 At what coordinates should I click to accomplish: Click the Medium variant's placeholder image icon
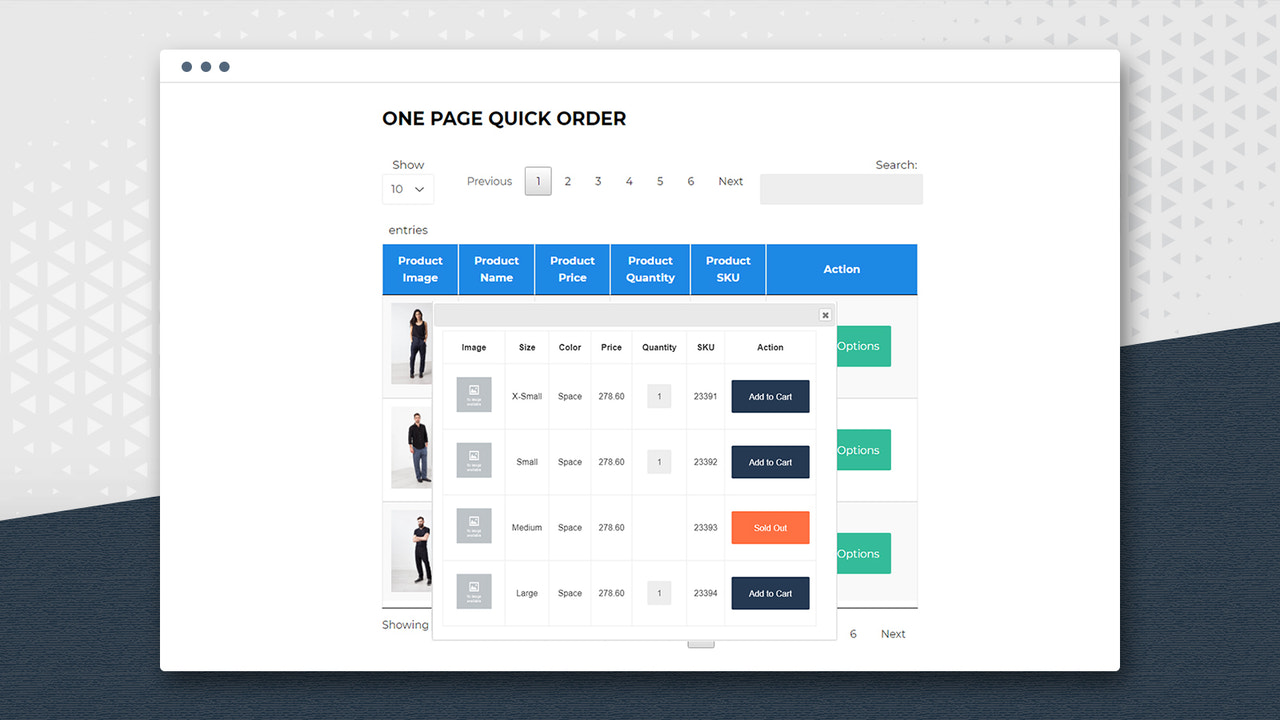[x=473, y=525]
